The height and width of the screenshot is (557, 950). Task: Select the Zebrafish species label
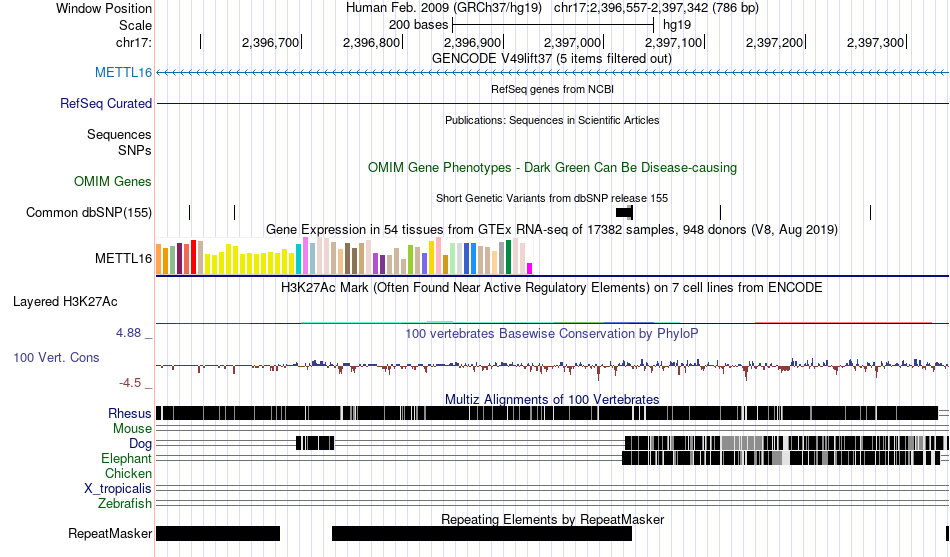point(125,504)
